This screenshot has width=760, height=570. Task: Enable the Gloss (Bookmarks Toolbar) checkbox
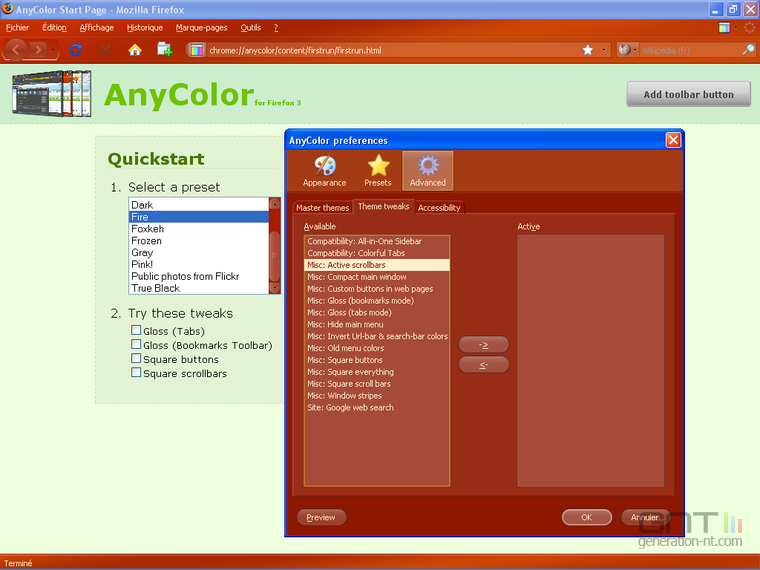pos(136,345)
